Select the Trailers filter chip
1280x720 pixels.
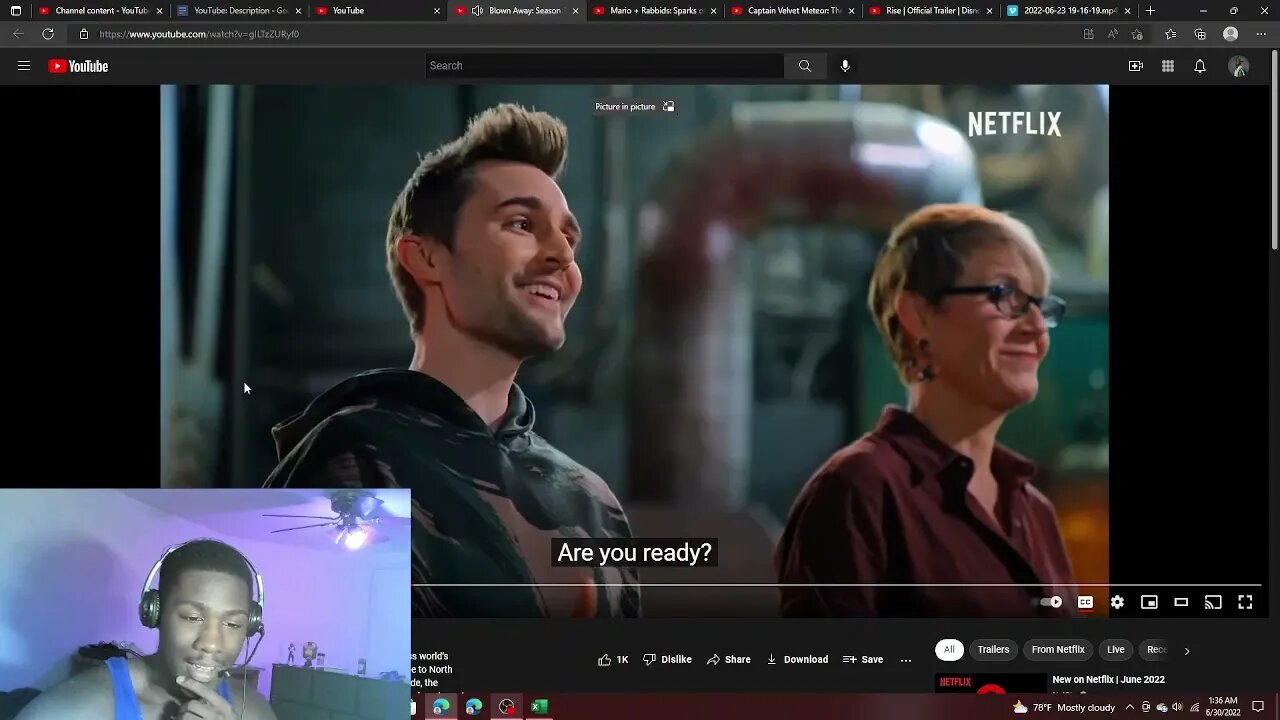pos(993,650)
